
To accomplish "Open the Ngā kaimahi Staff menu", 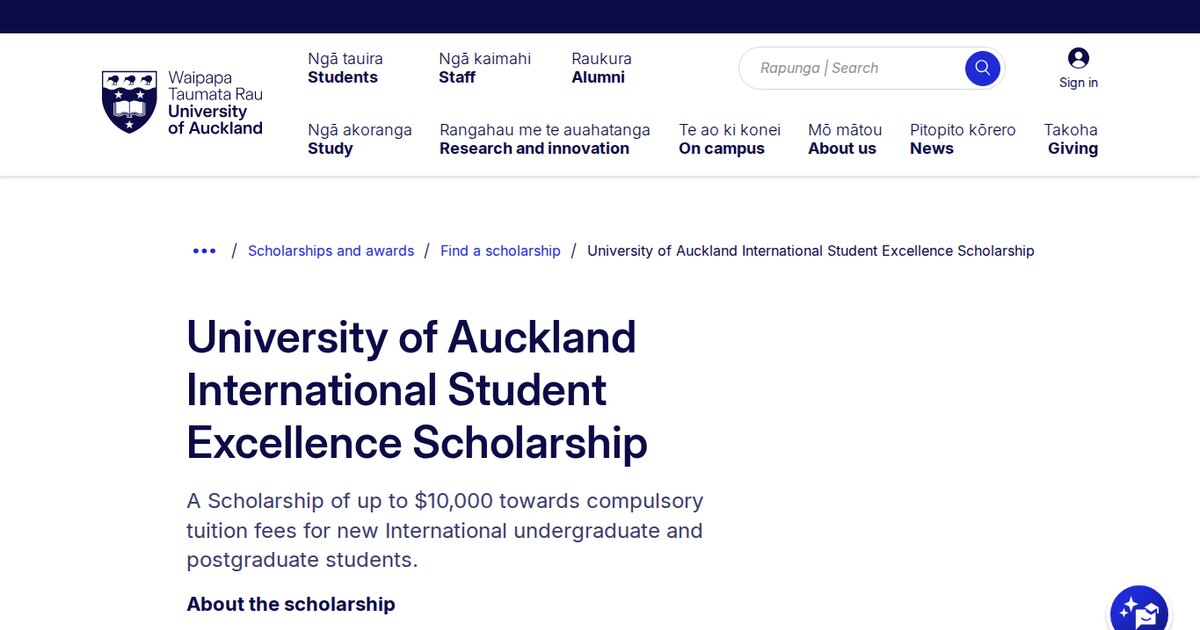I will coord(485,68).
